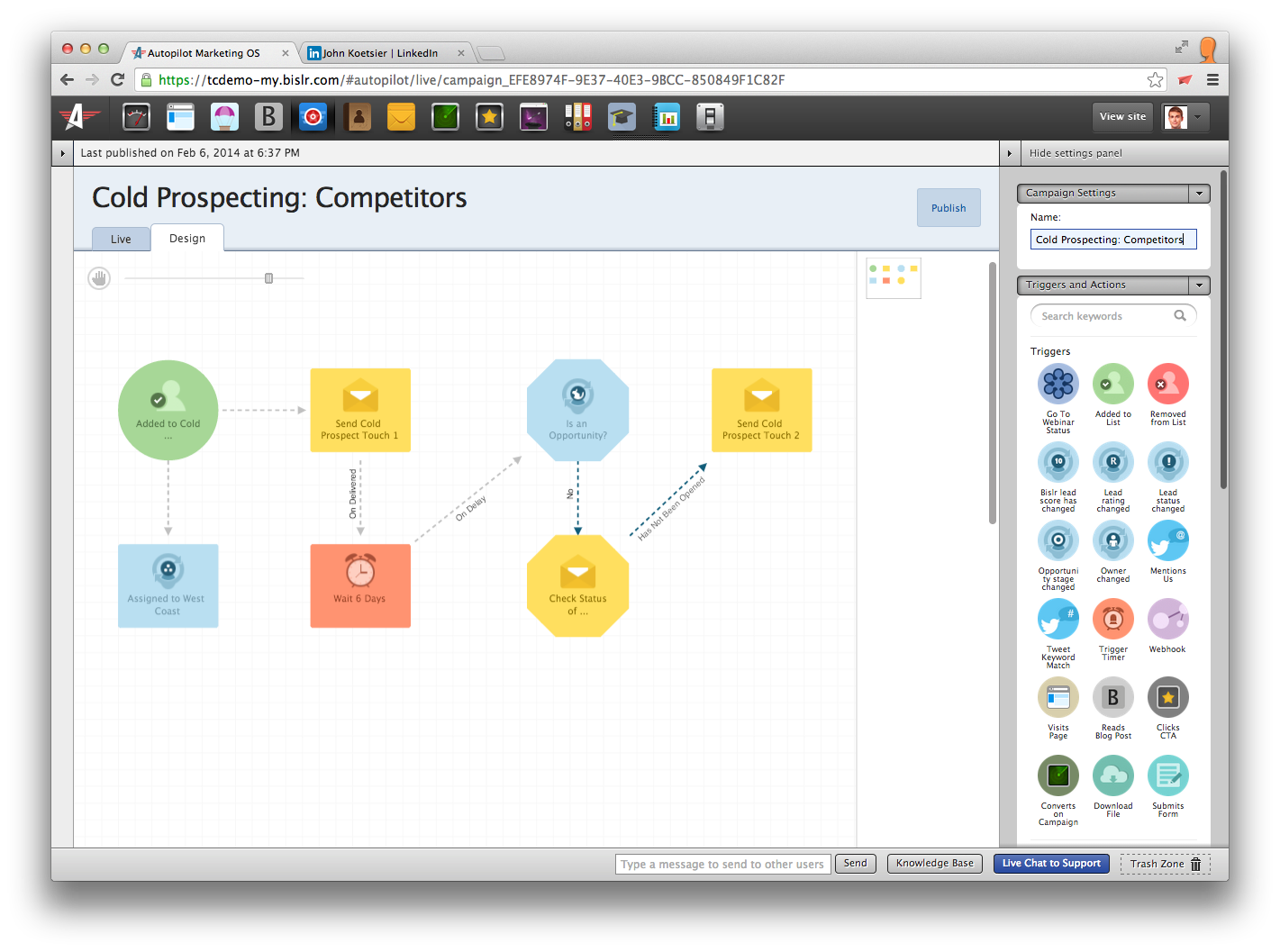This screenshot has width=1280, height=952.
Task: Select the Submits Form trigger
Action: (1168, 775)
